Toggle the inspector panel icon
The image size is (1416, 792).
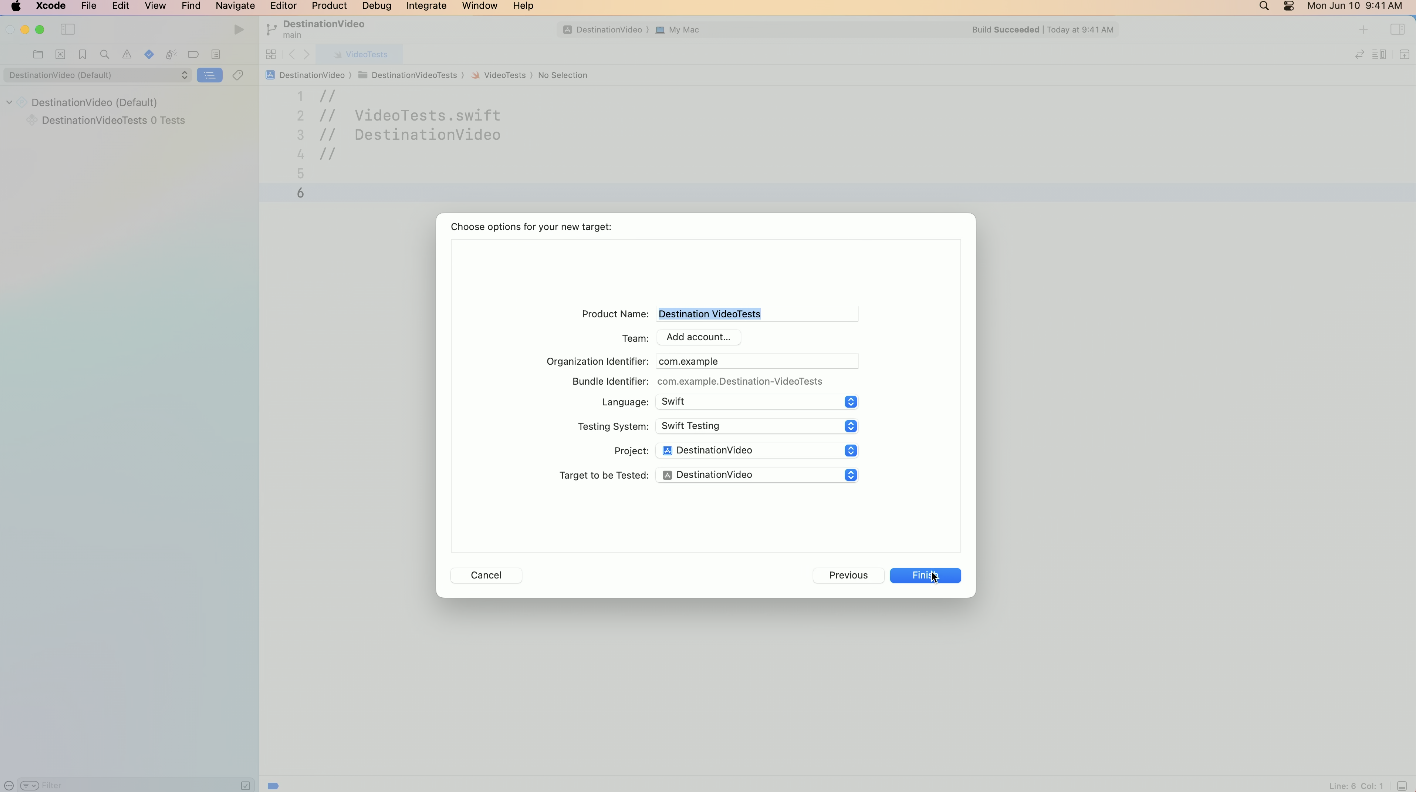tap(1398, 30)
